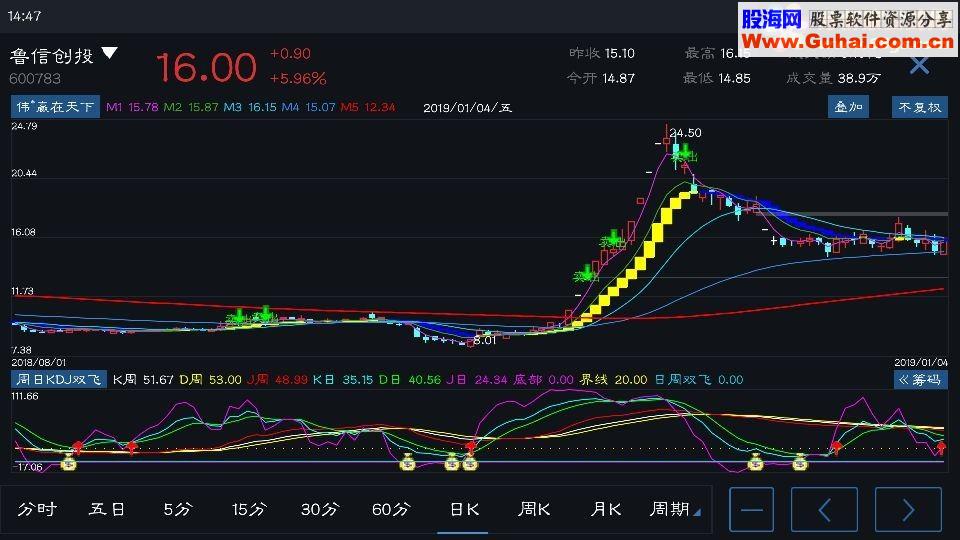960x540 pixels.
Task: Click the 2018/08/01 start date label
Action: (x=39, y=362)
